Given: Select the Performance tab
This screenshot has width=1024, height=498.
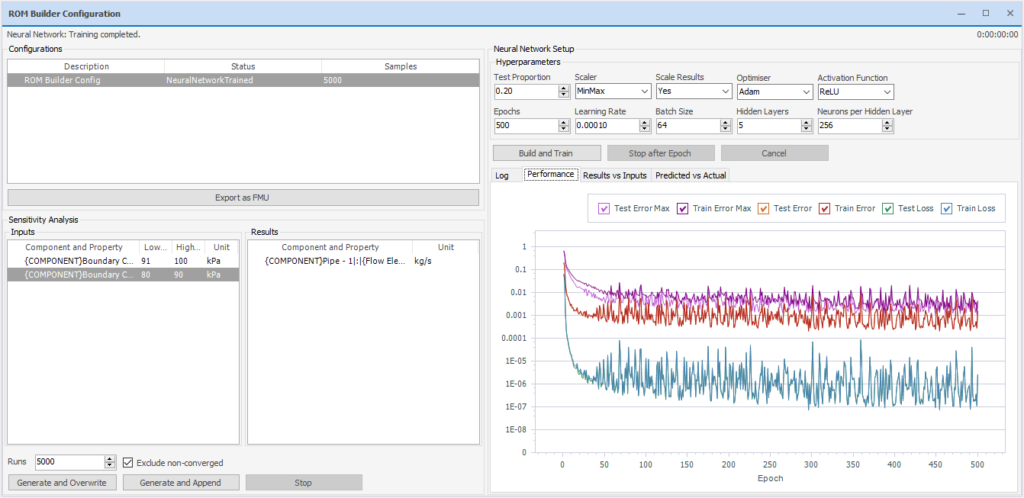Looking at the screenshot, I should tap(551, 174).
